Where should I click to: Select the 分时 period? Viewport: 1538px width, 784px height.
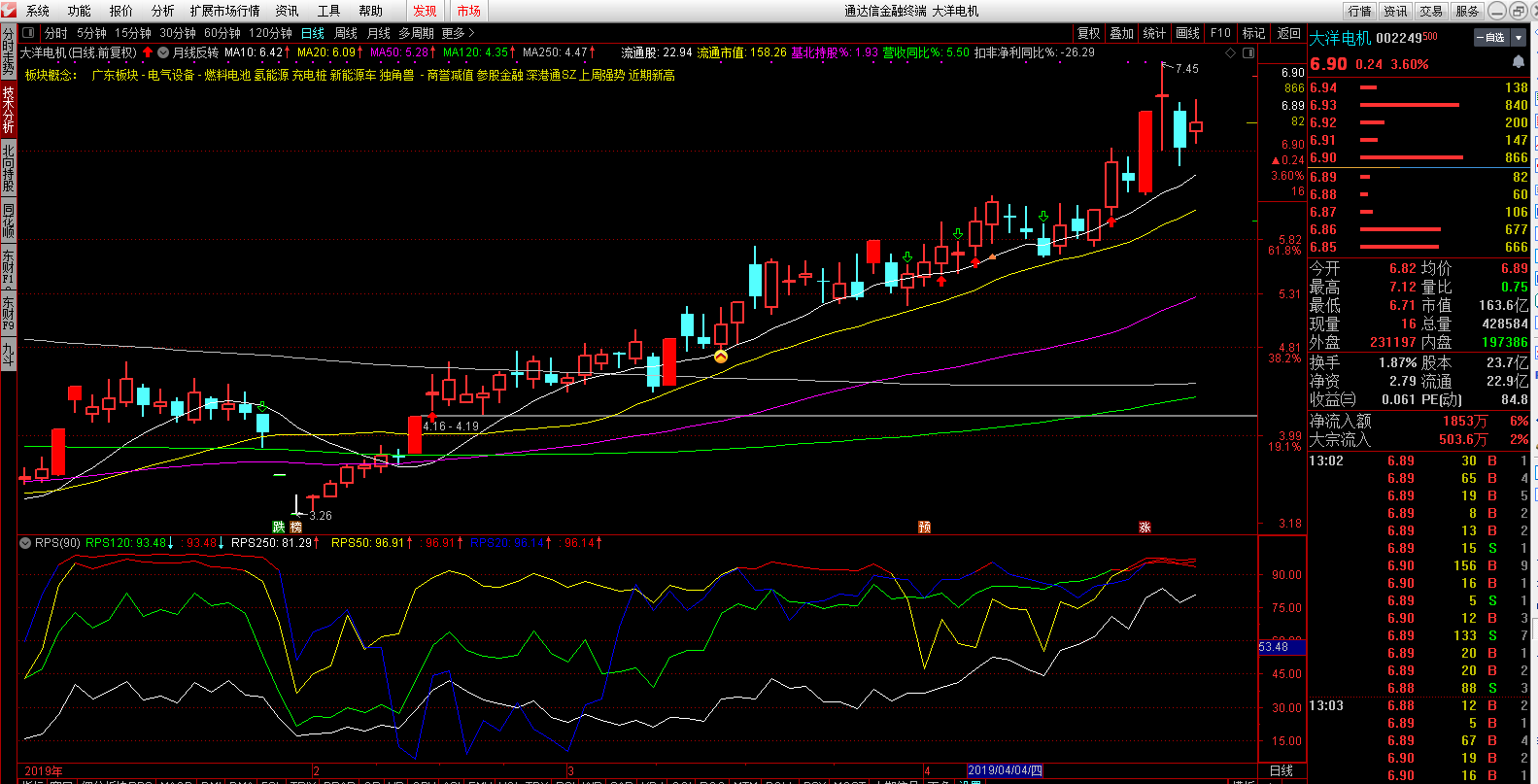(56, 33)
